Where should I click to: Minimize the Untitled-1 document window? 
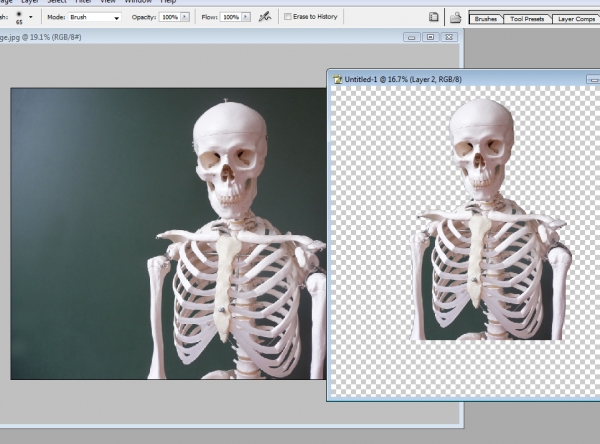[x=593, y=80]
